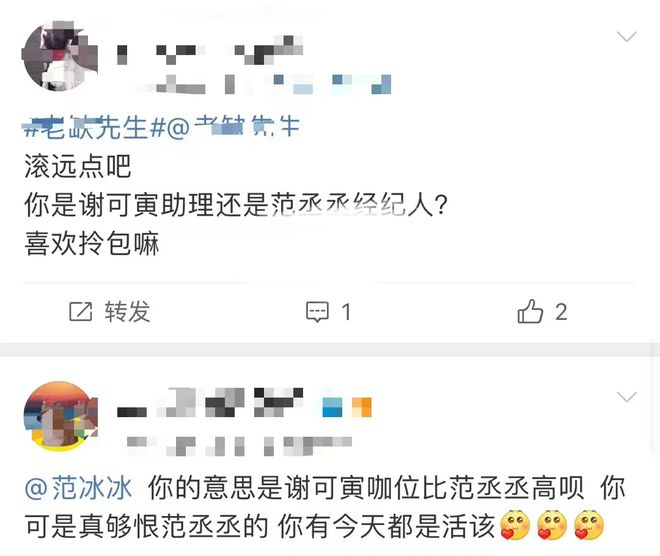
Task: Click the comment count 1
Action: (346, 312)
